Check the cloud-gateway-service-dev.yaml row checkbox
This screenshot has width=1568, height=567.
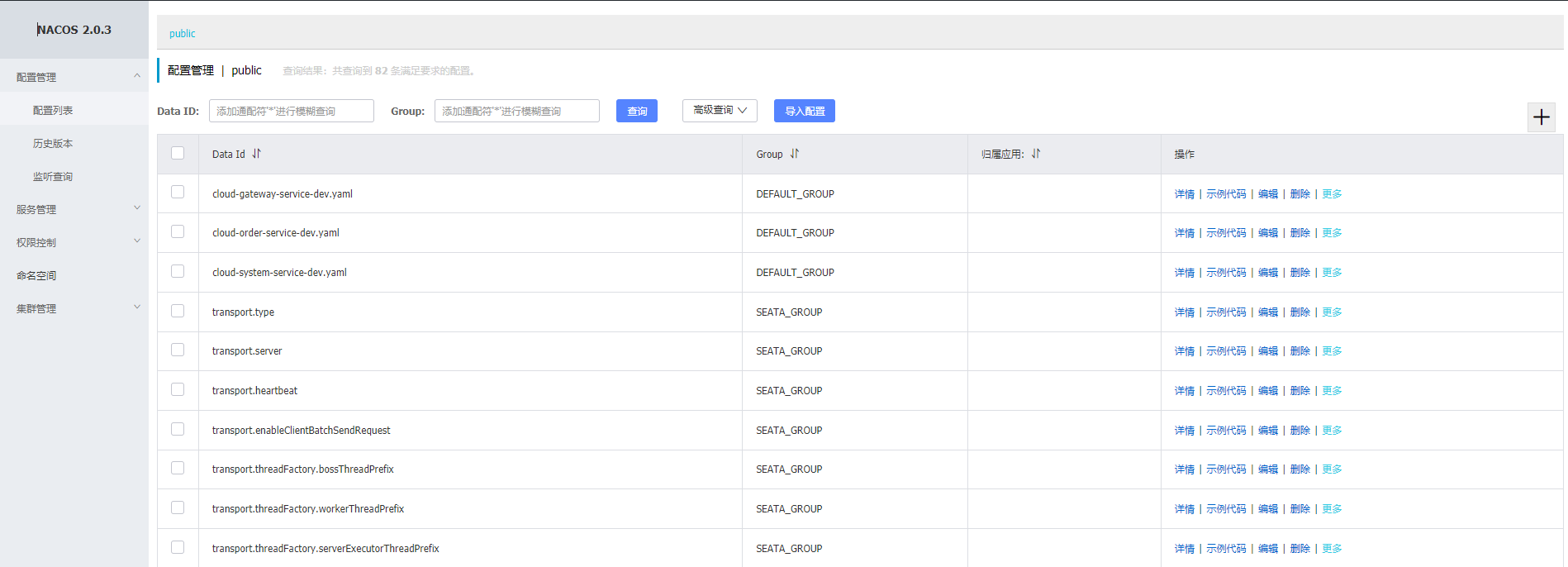pyautogui.click(x=178, y=193)
